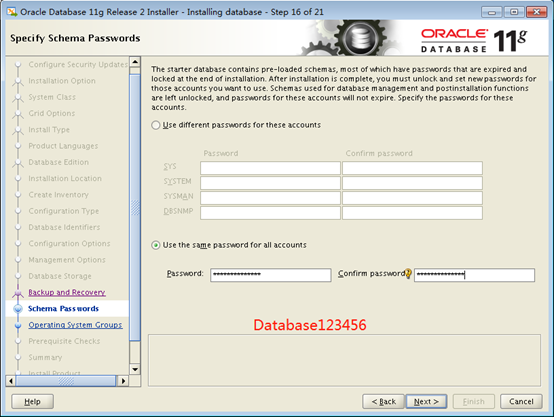554x417 pixels.
Task: Click 'Database Storage' step text
Action: [60, 276]
